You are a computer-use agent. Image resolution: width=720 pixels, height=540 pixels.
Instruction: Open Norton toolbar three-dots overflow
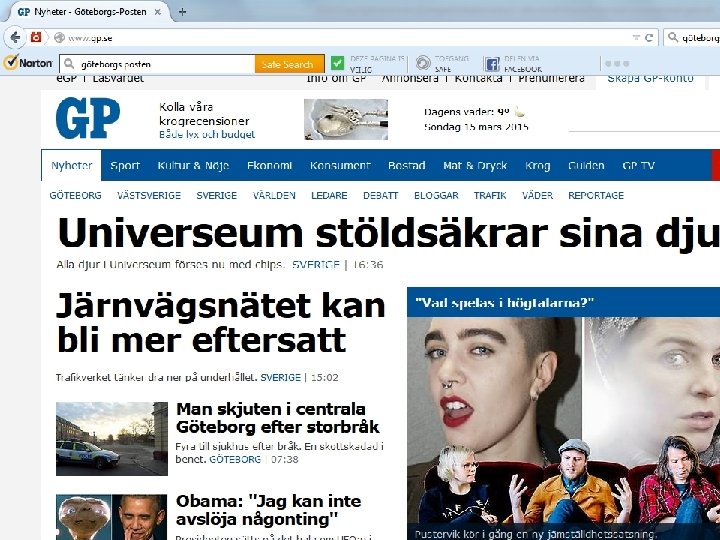(x=617, y=64)
